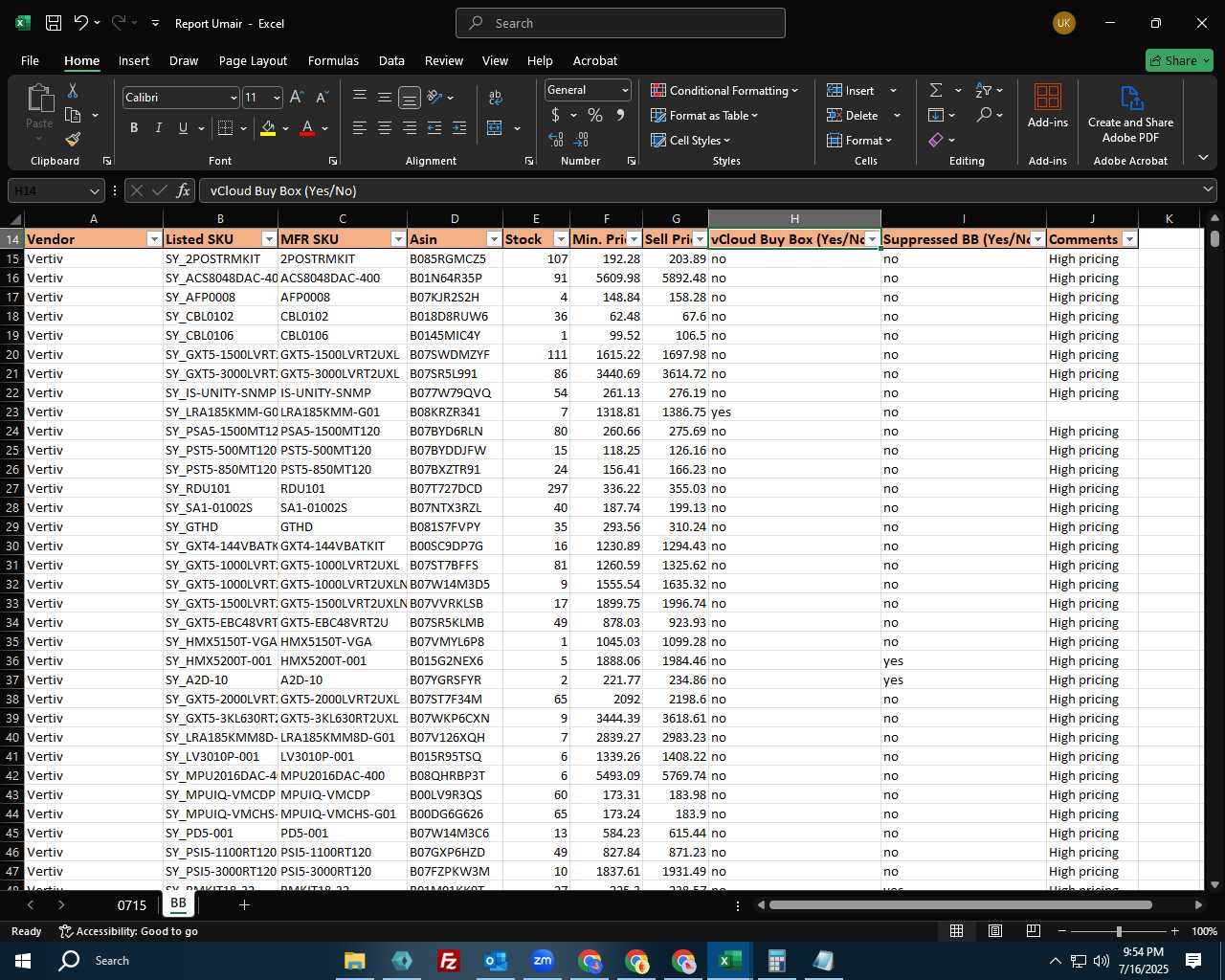Increase indent of cell contents
This screenshot has height=980, width=1225.
459,127
